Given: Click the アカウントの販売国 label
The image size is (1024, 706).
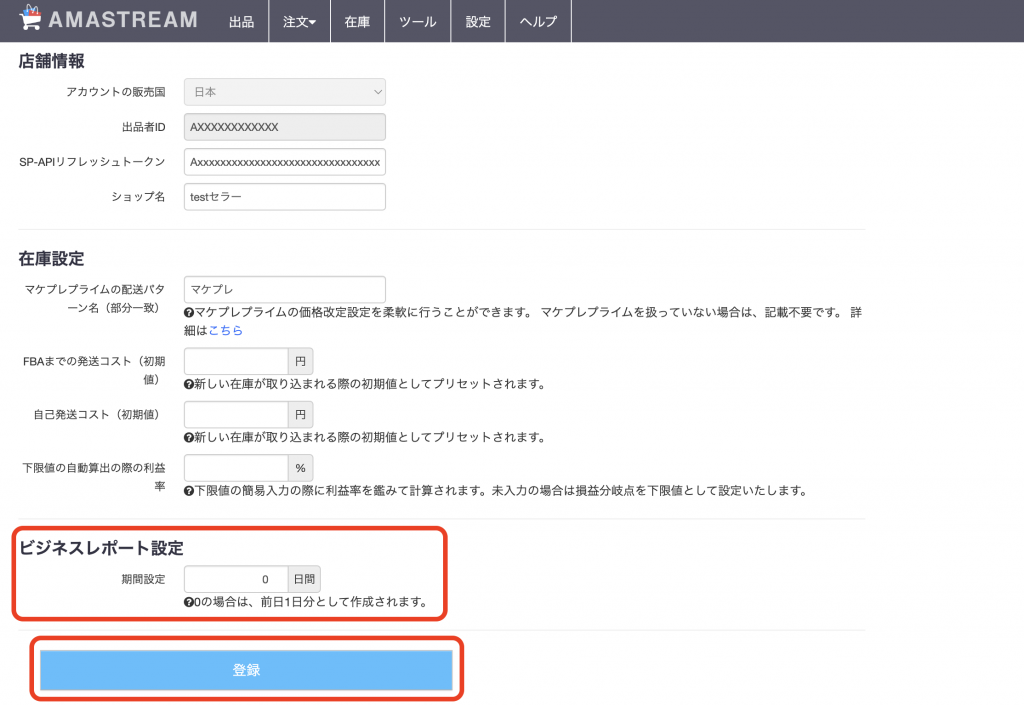Looking at the screenshot, I should click(116, 92).
